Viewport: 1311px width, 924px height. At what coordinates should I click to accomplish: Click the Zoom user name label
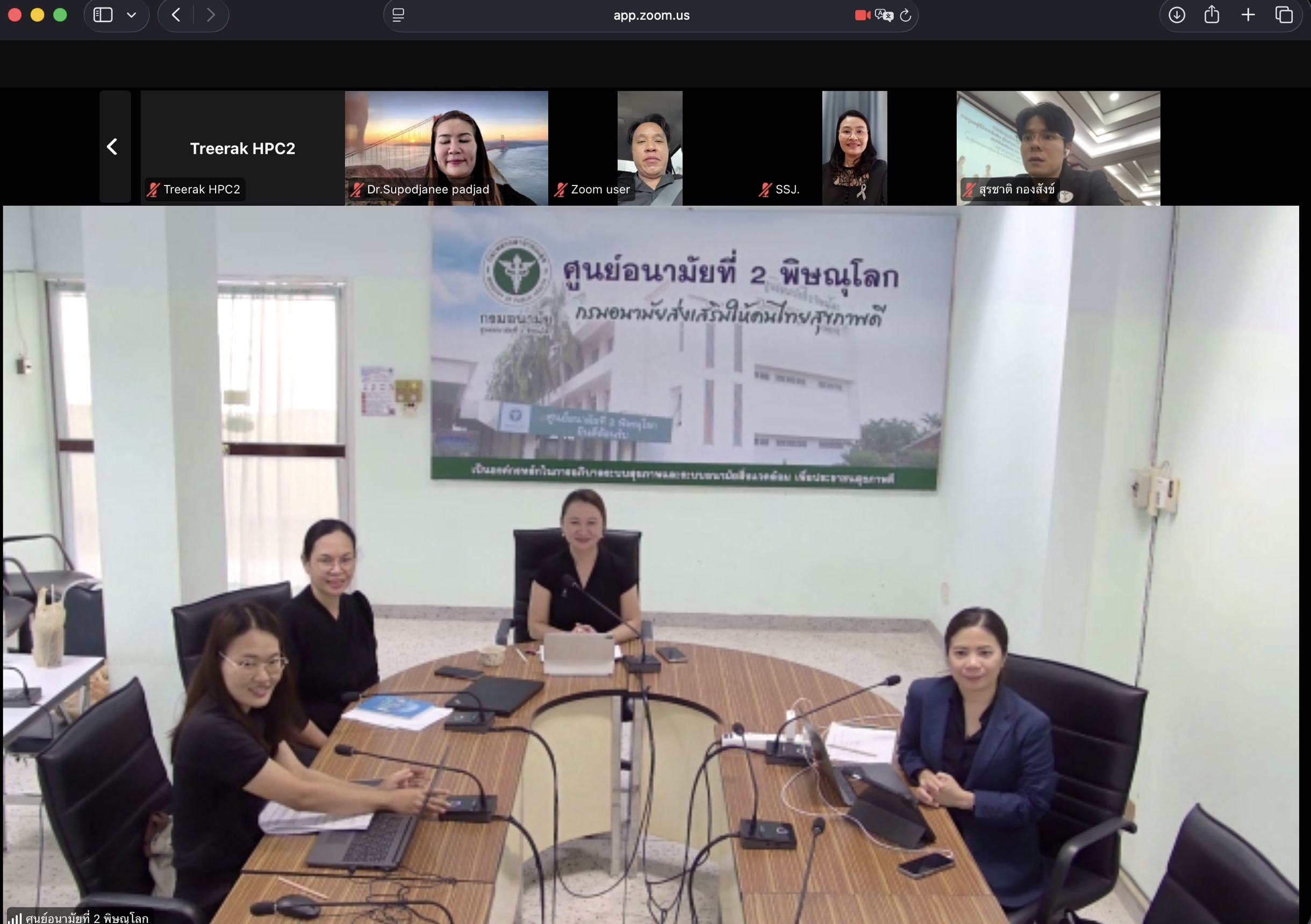point(600,190)
